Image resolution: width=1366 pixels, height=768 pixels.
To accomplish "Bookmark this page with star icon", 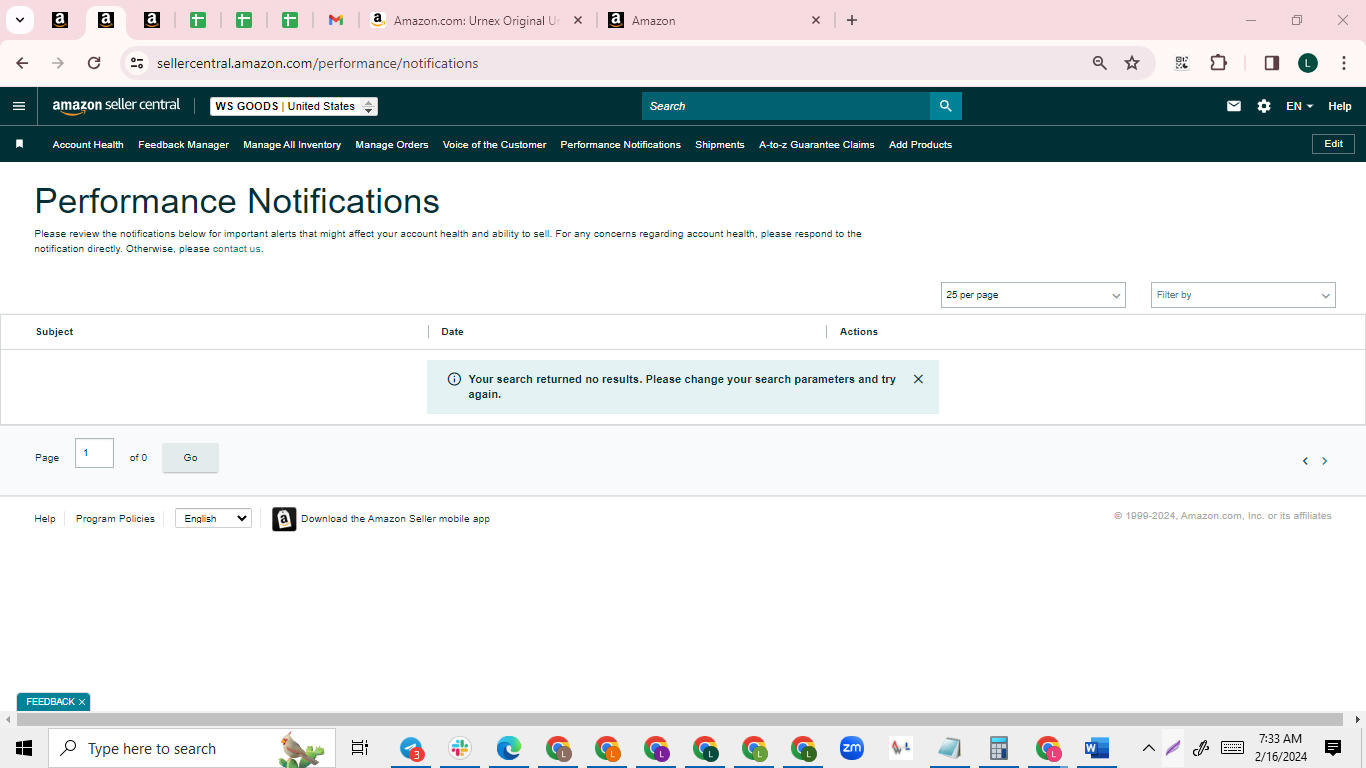I will (1132, 63).
